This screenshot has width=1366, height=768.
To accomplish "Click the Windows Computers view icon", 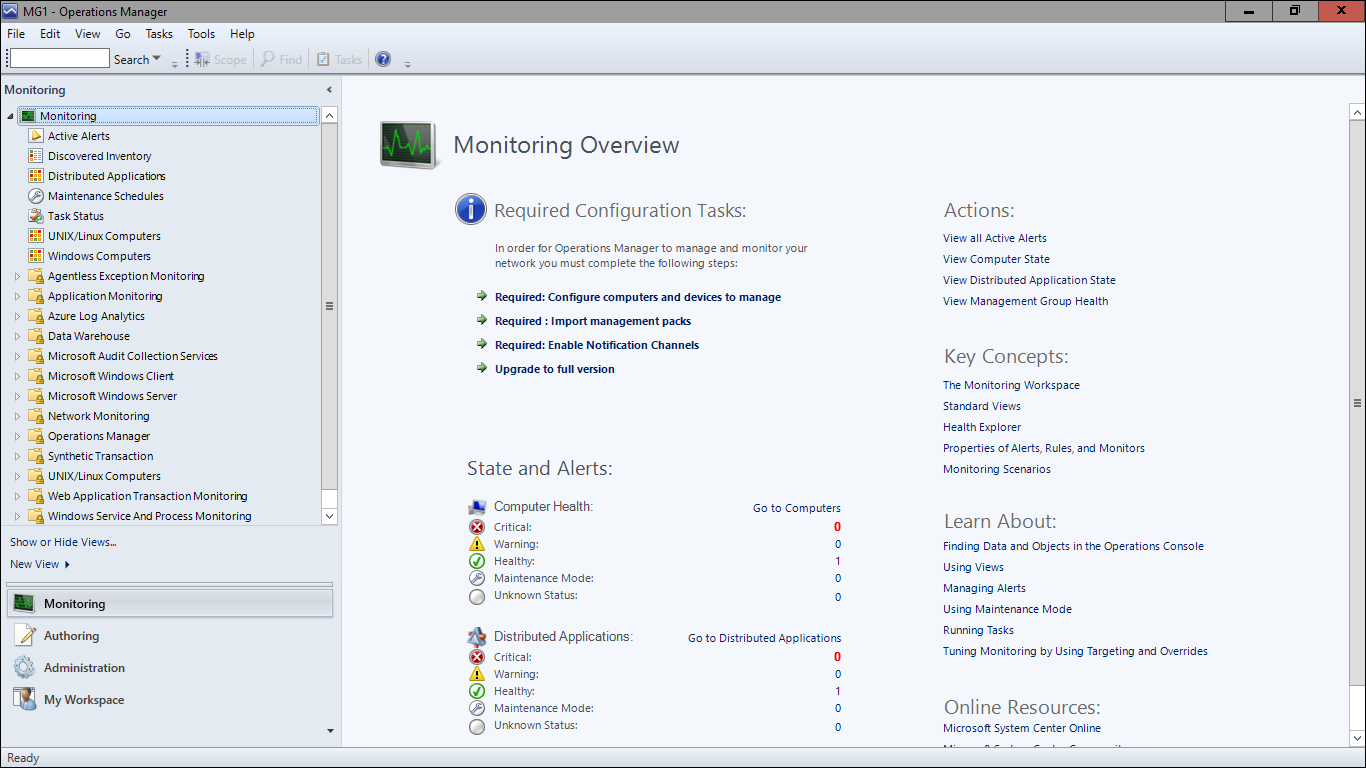I will pos(36,256).
